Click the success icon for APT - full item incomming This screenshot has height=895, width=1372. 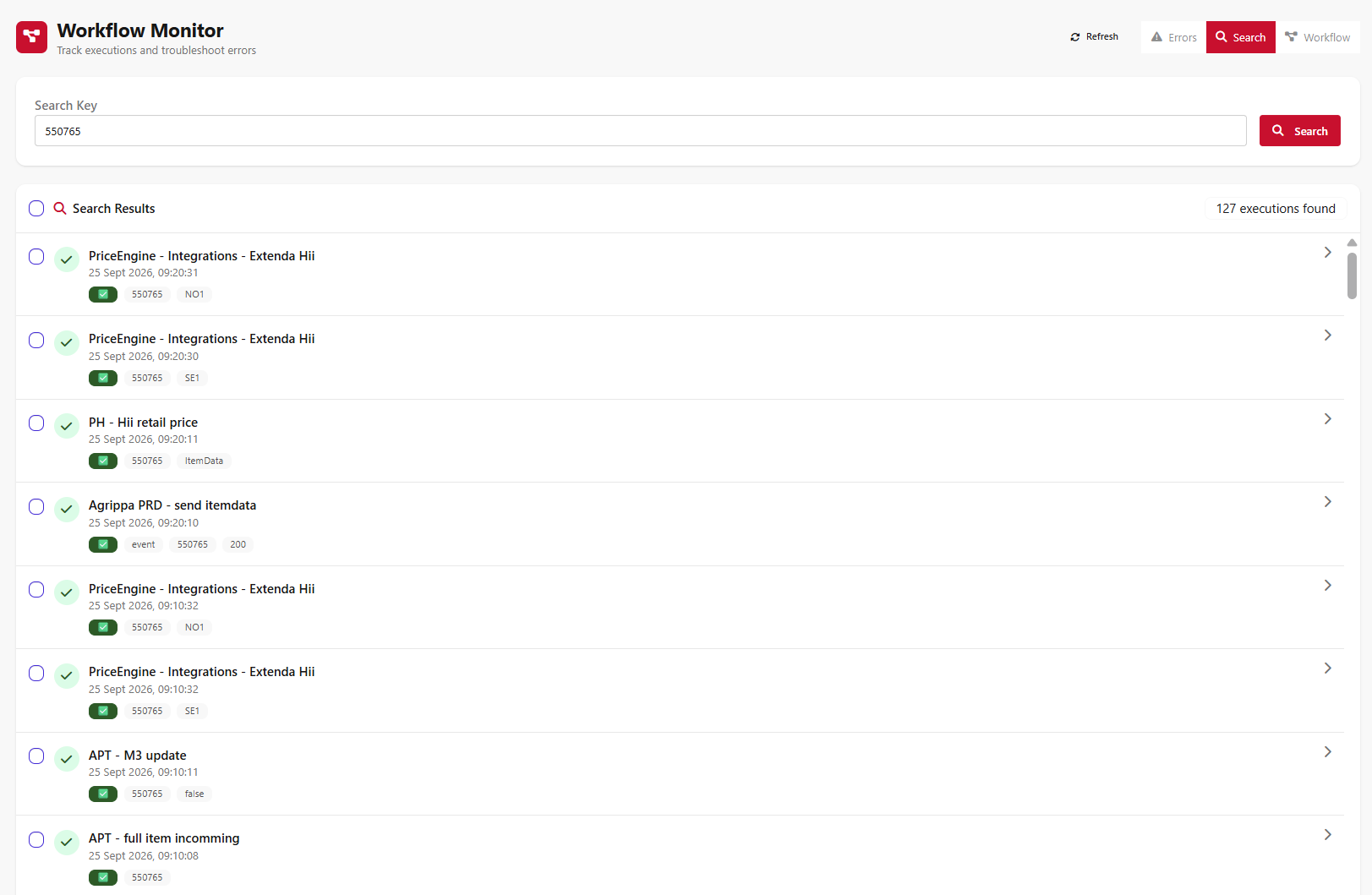point(67,842)
